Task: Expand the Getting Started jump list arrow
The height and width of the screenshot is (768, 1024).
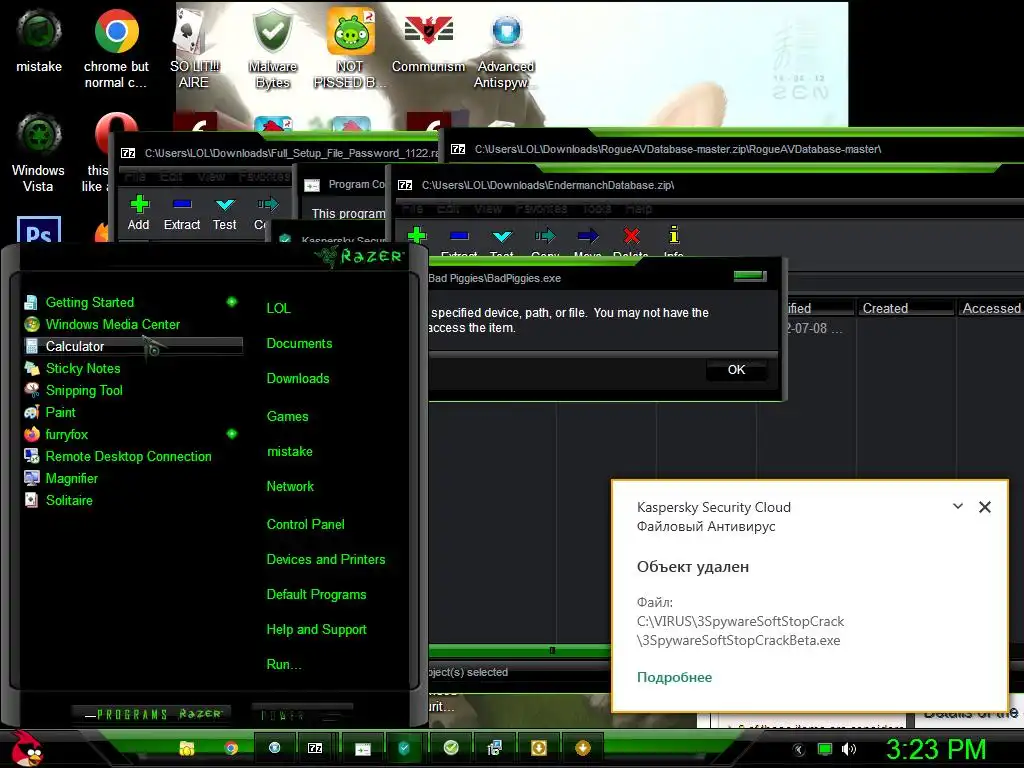Action: (232, 302)
